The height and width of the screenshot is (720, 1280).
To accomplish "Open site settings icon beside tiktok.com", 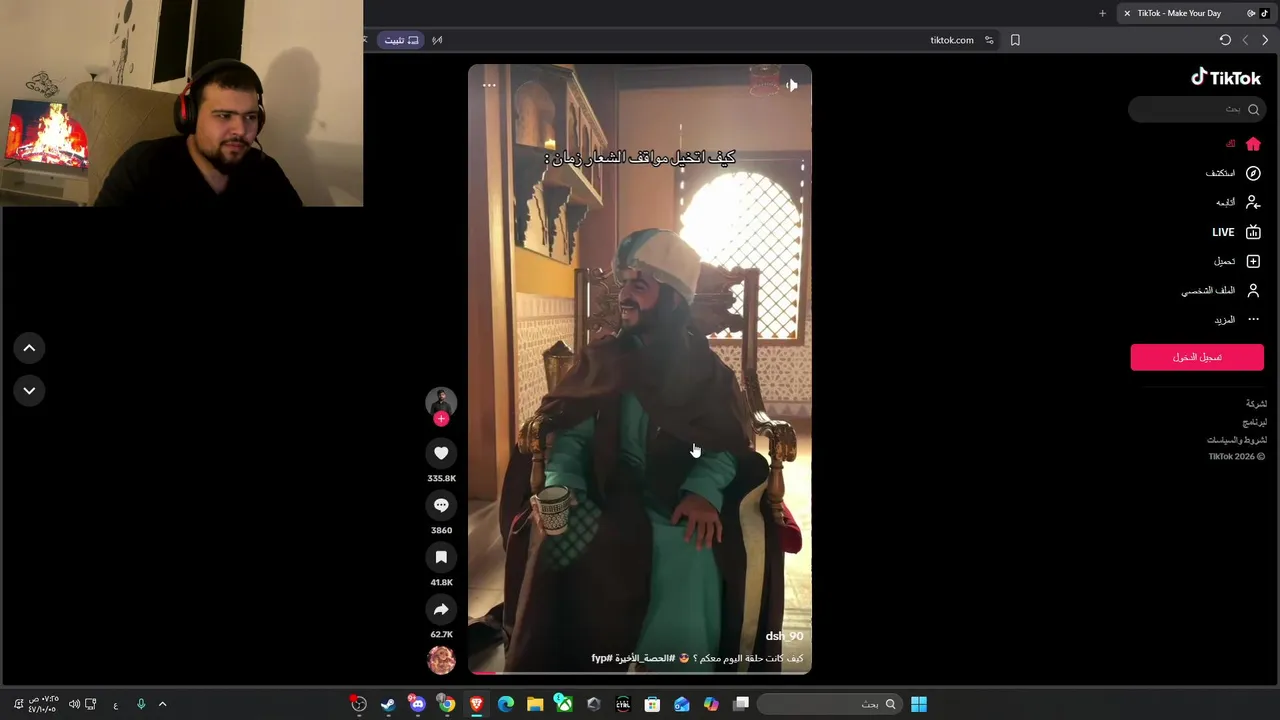I will click(x=989, y=40).
